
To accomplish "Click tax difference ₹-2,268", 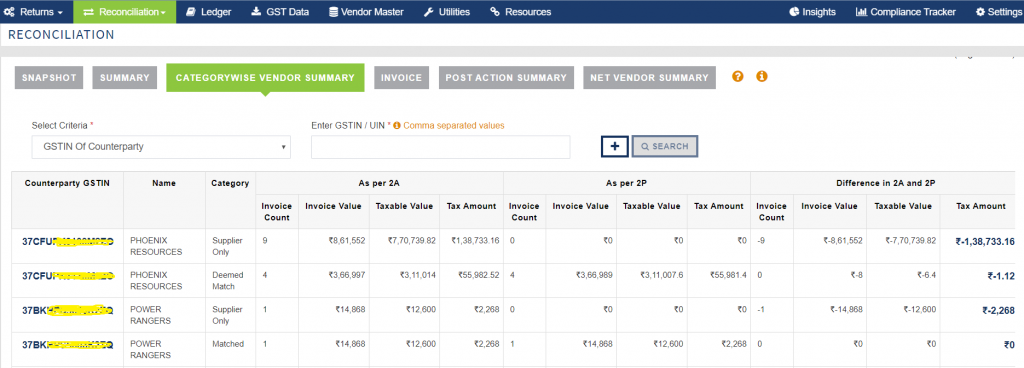I will [999, 311].
